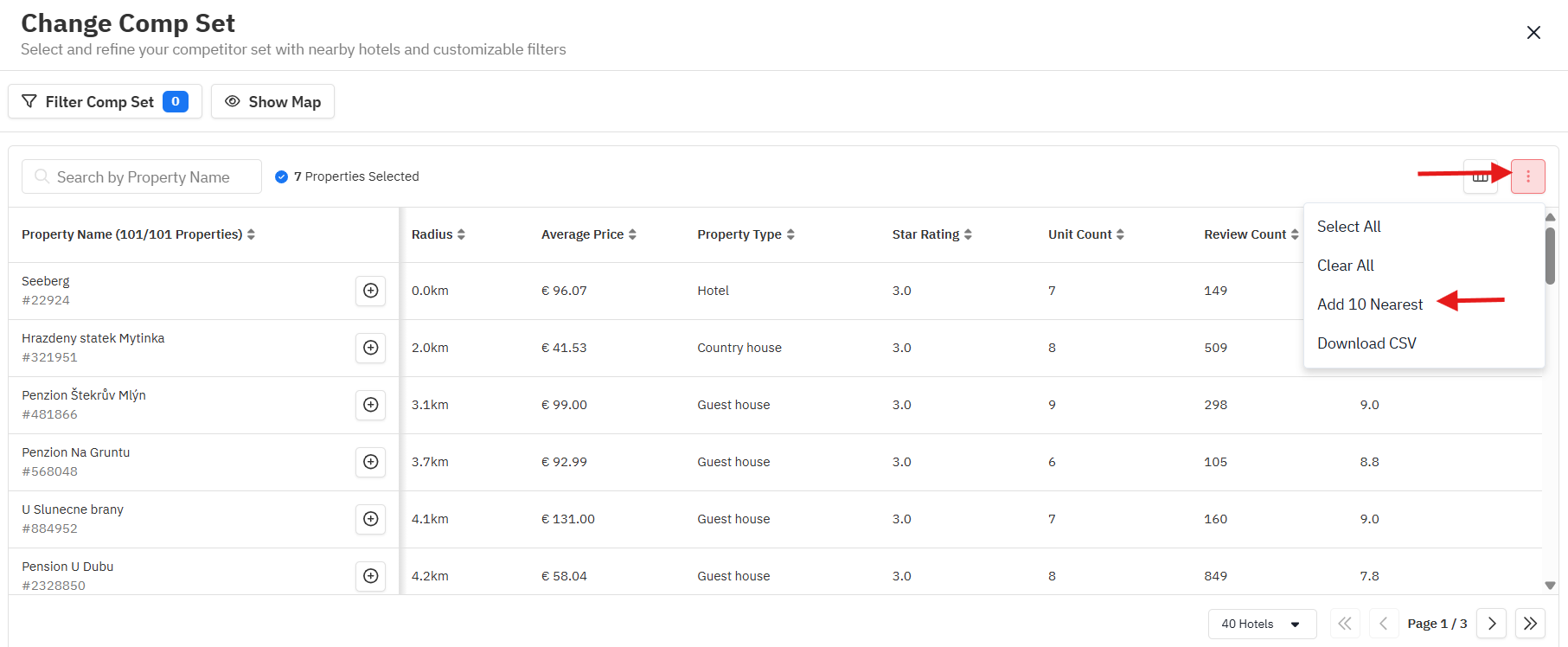Go to next page arrow
Screen dimensions: 1568x647
(1491, 624)
